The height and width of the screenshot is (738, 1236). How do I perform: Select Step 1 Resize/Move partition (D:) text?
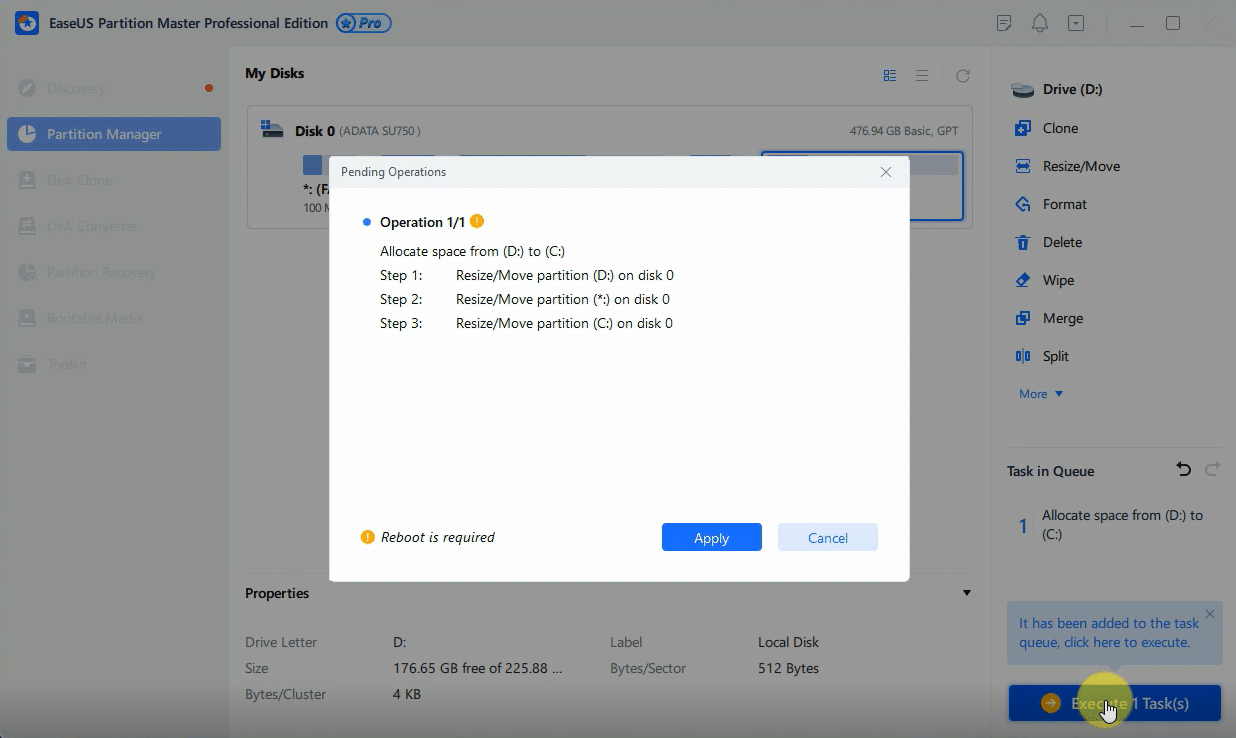click(565, 275)
